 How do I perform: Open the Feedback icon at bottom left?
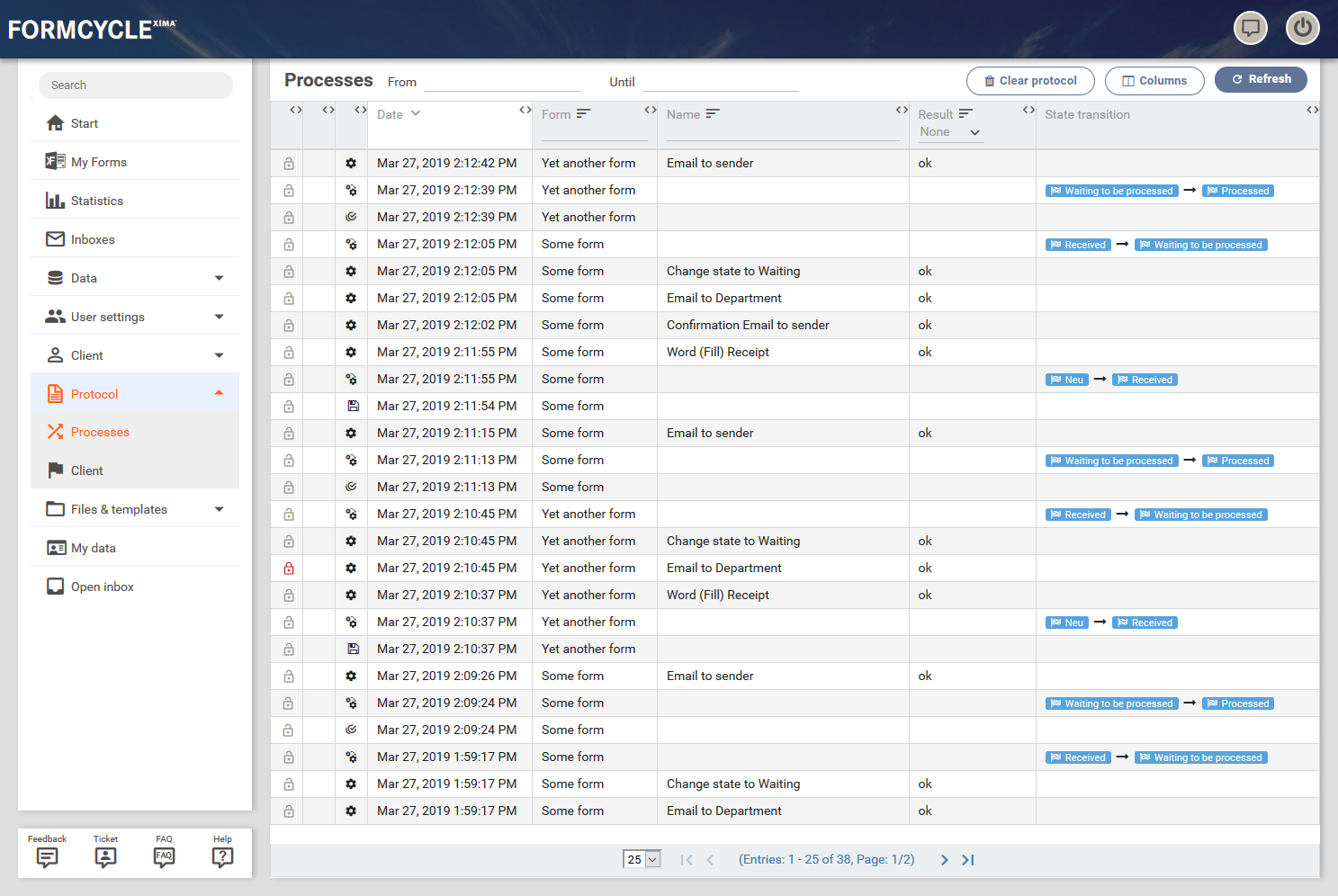(x=47, y=856)
